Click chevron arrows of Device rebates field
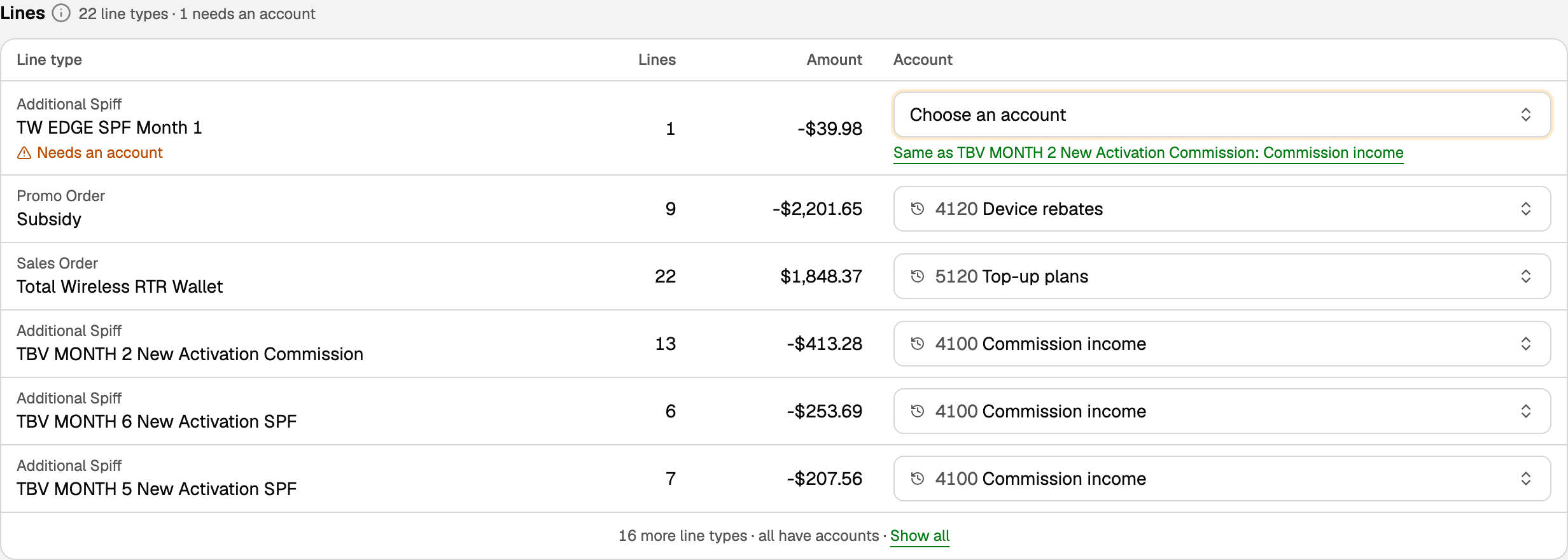 click(1525, 209)
